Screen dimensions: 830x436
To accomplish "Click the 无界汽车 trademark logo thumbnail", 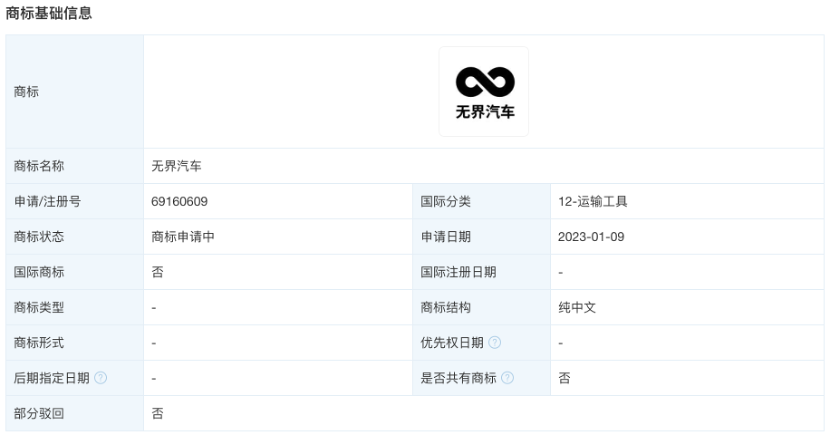I will pos(483,92).
